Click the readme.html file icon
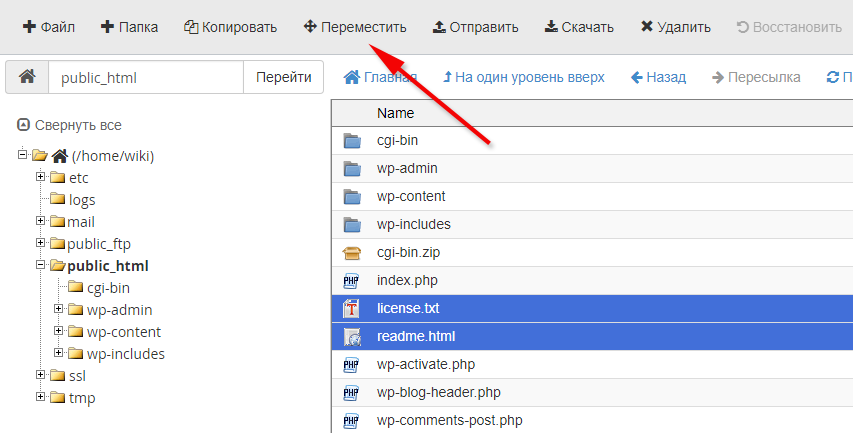 [351, 337]
